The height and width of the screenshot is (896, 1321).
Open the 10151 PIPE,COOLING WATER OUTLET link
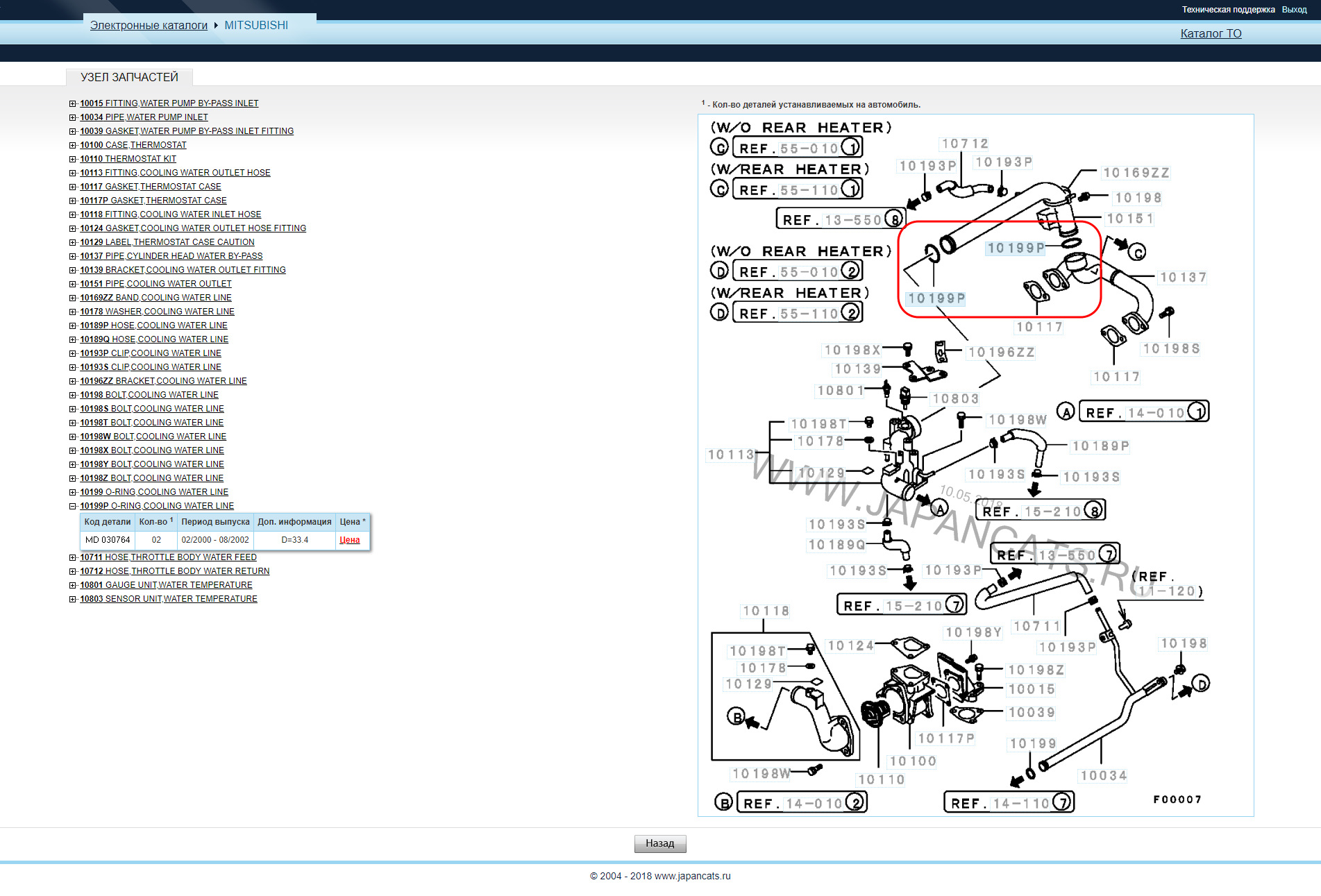155,284
